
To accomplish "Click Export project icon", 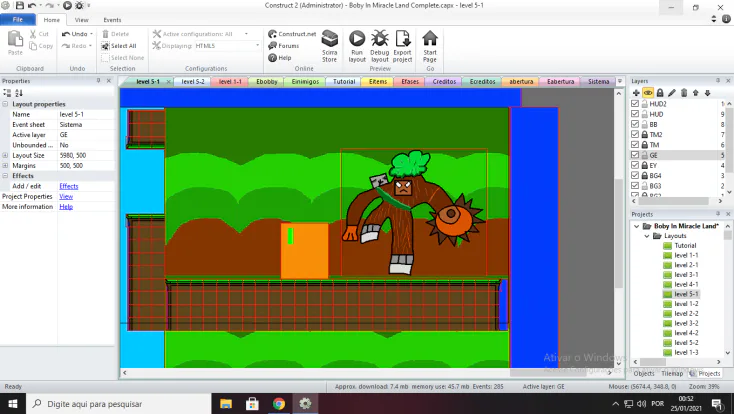I will 403,38.
